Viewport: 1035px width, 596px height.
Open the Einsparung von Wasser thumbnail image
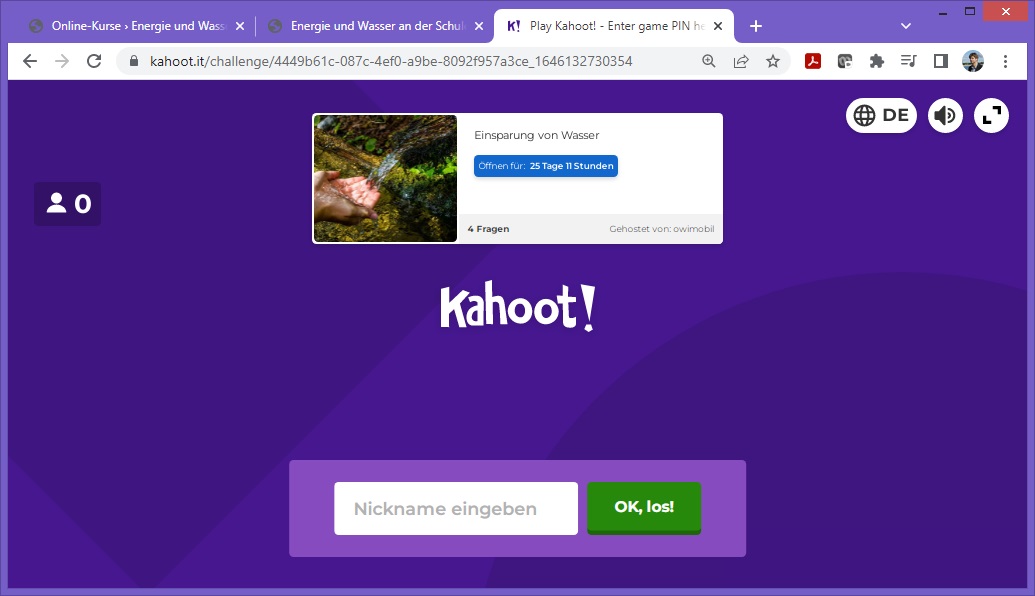(385, 178)
